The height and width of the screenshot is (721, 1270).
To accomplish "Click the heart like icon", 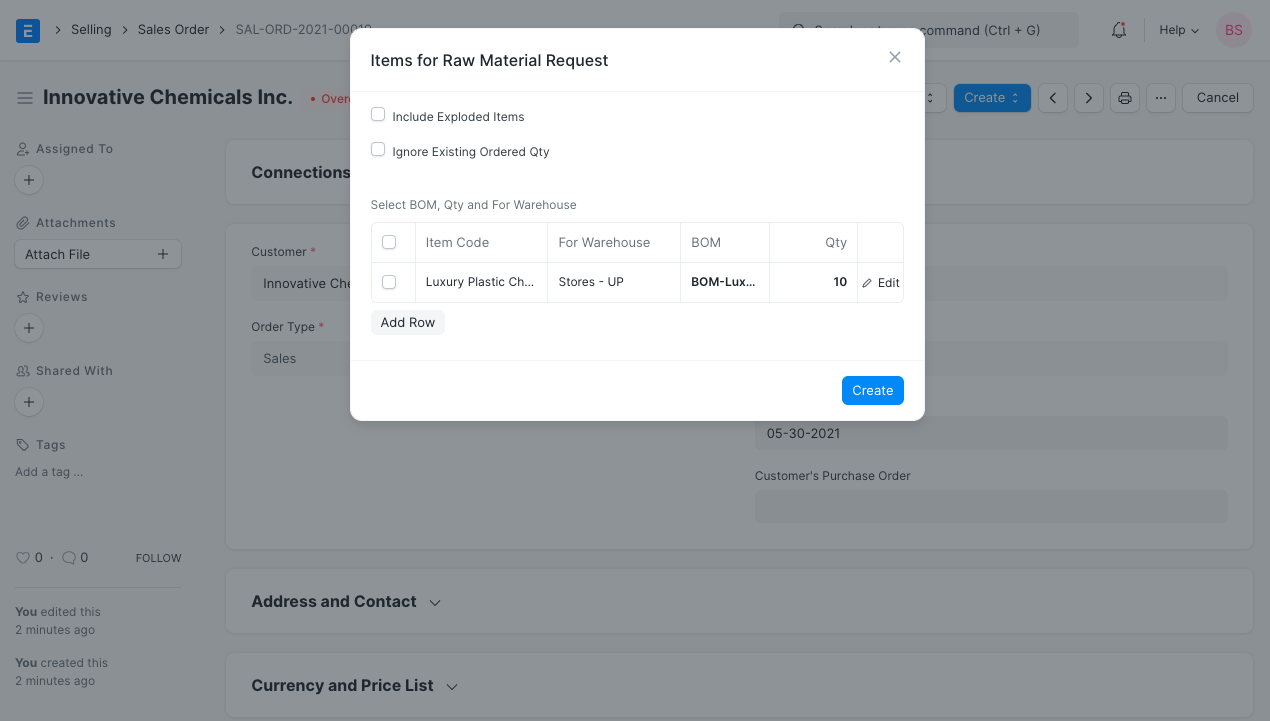I will pos(22,557).
